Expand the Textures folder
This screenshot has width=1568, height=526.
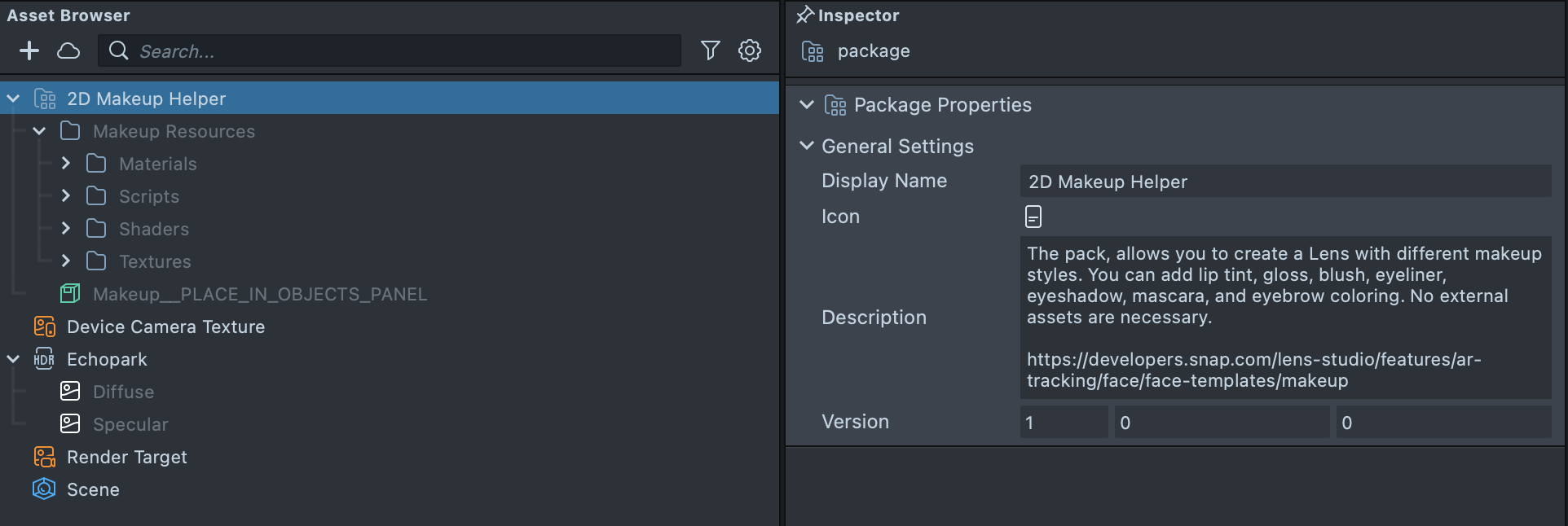pos(66,261)
